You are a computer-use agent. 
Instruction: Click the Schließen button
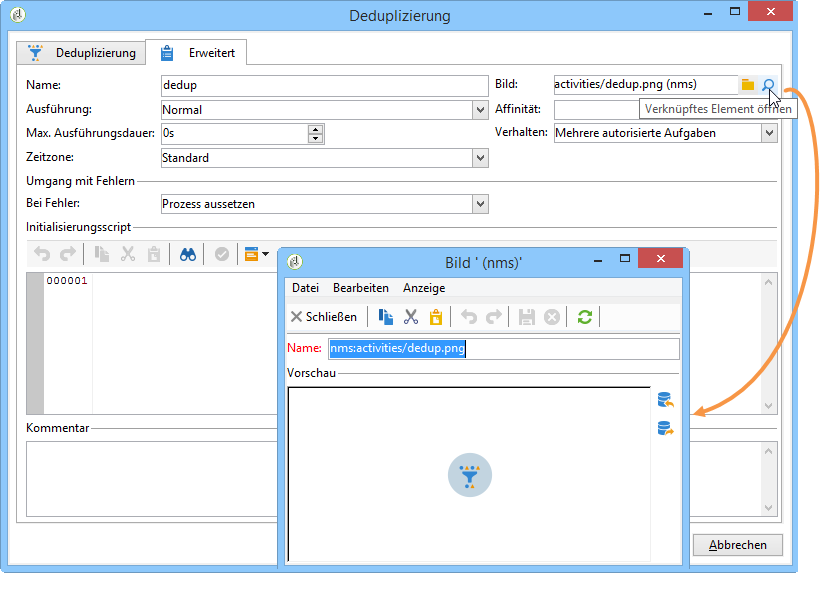click(x=323, y=317)
